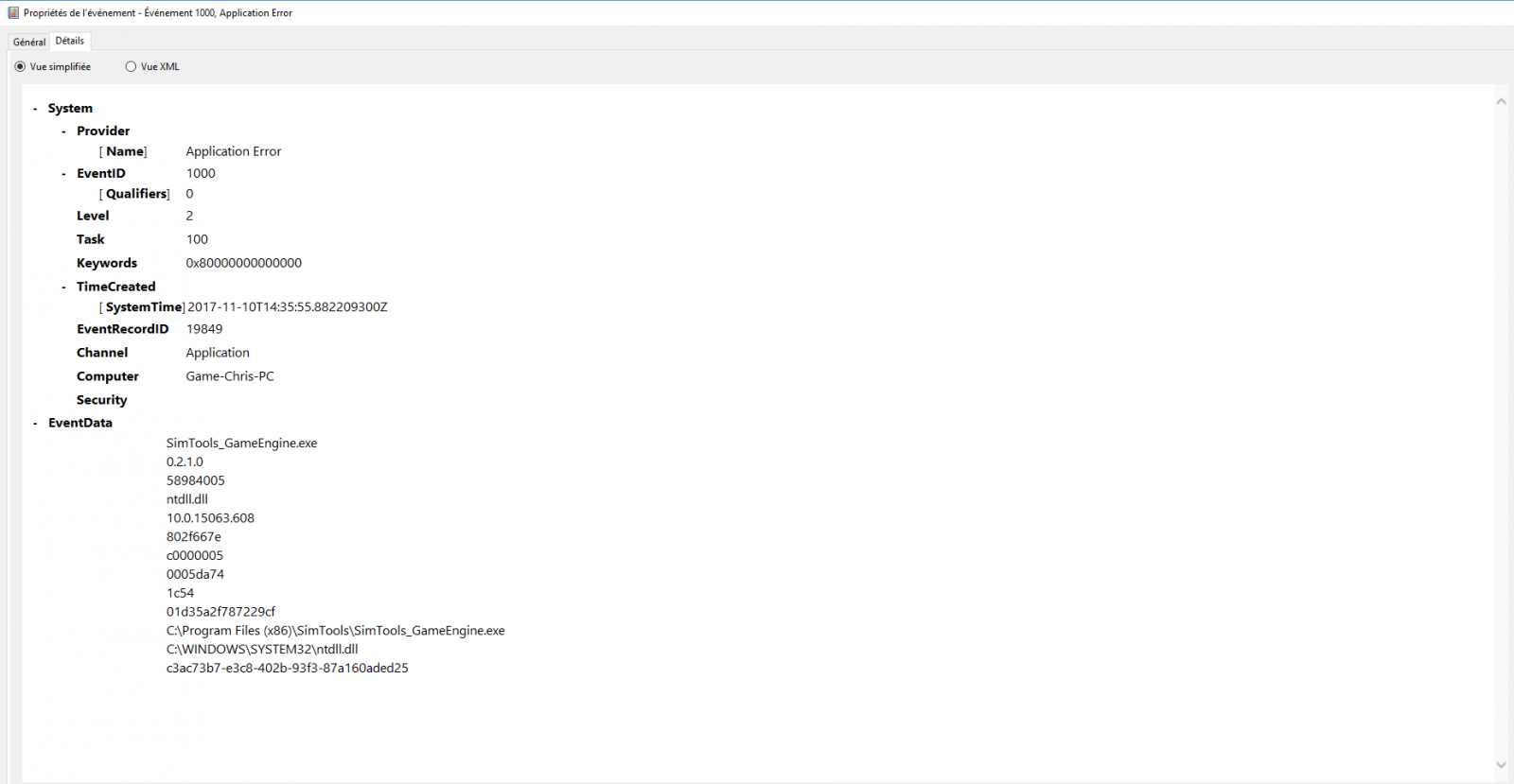1514x784 pixels.
Task: Click the EventID value 1000
Action: click(201, 173)
